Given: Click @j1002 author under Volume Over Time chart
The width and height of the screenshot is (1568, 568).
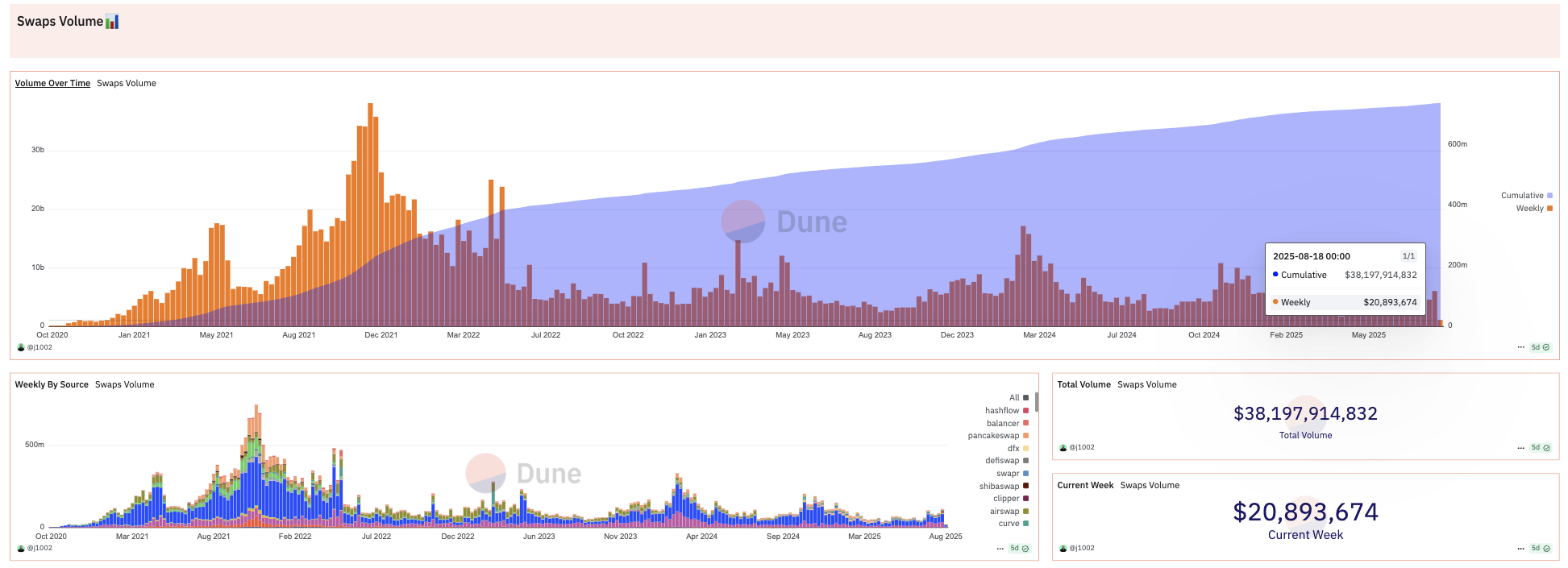Looking at the screenshot, I should (40, 347).
